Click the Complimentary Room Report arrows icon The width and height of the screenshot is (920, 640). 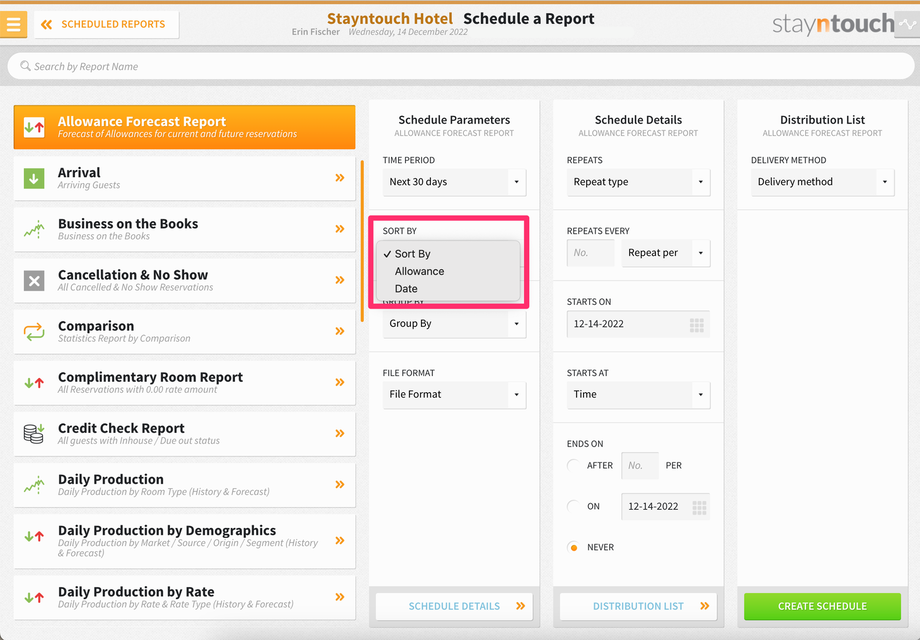pos(34,382)
